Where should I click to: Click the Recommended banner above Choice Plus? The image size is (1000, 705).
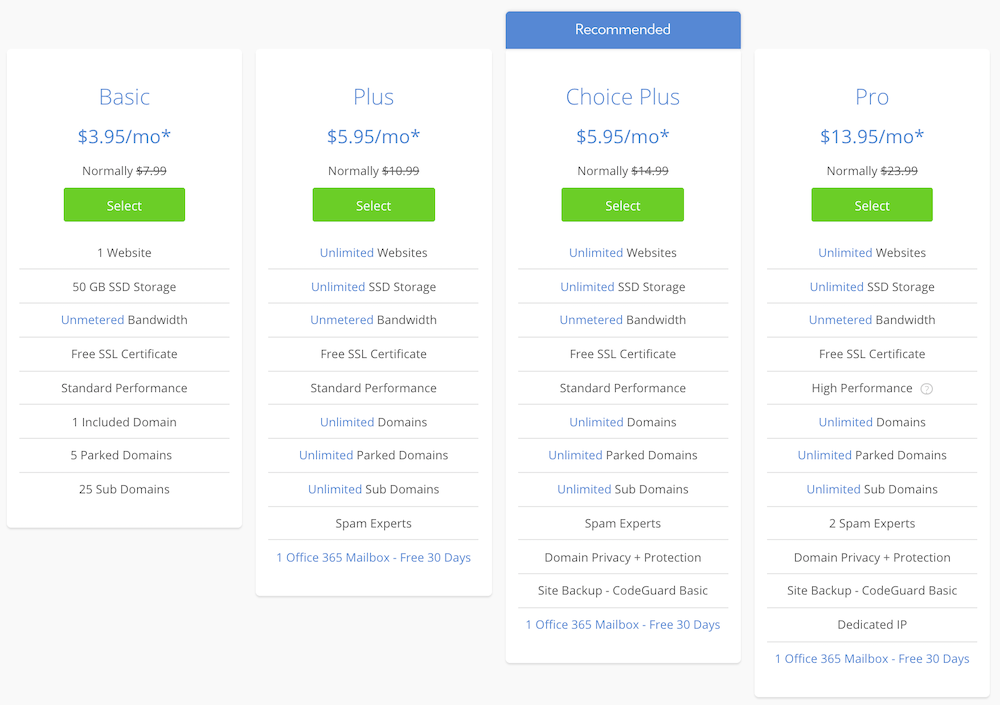623,29
